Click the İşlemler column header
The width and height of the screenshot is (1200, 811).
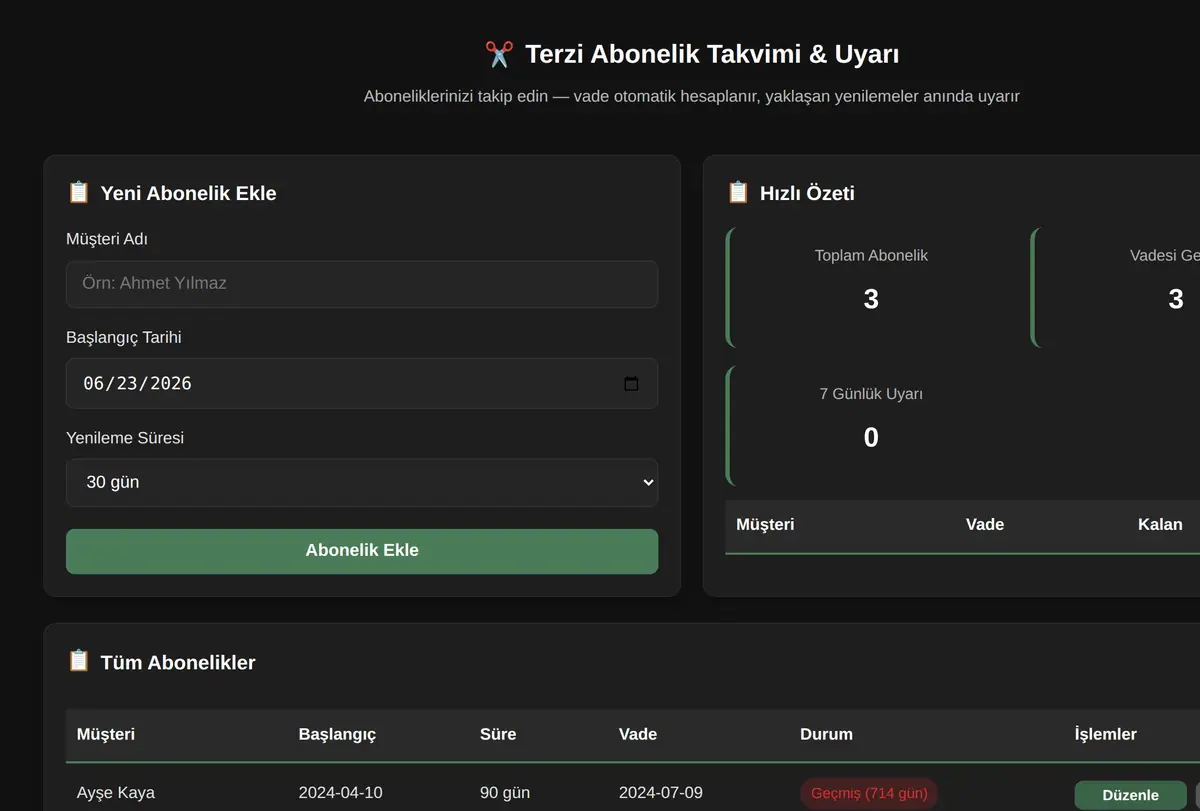coord(1106,734)
